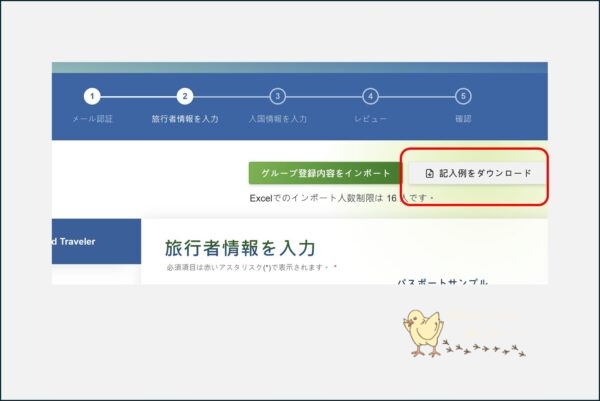Select the 旅行者情報を入力 step label
The width and height of the screenshot is (600, 401).
(184, 119)
